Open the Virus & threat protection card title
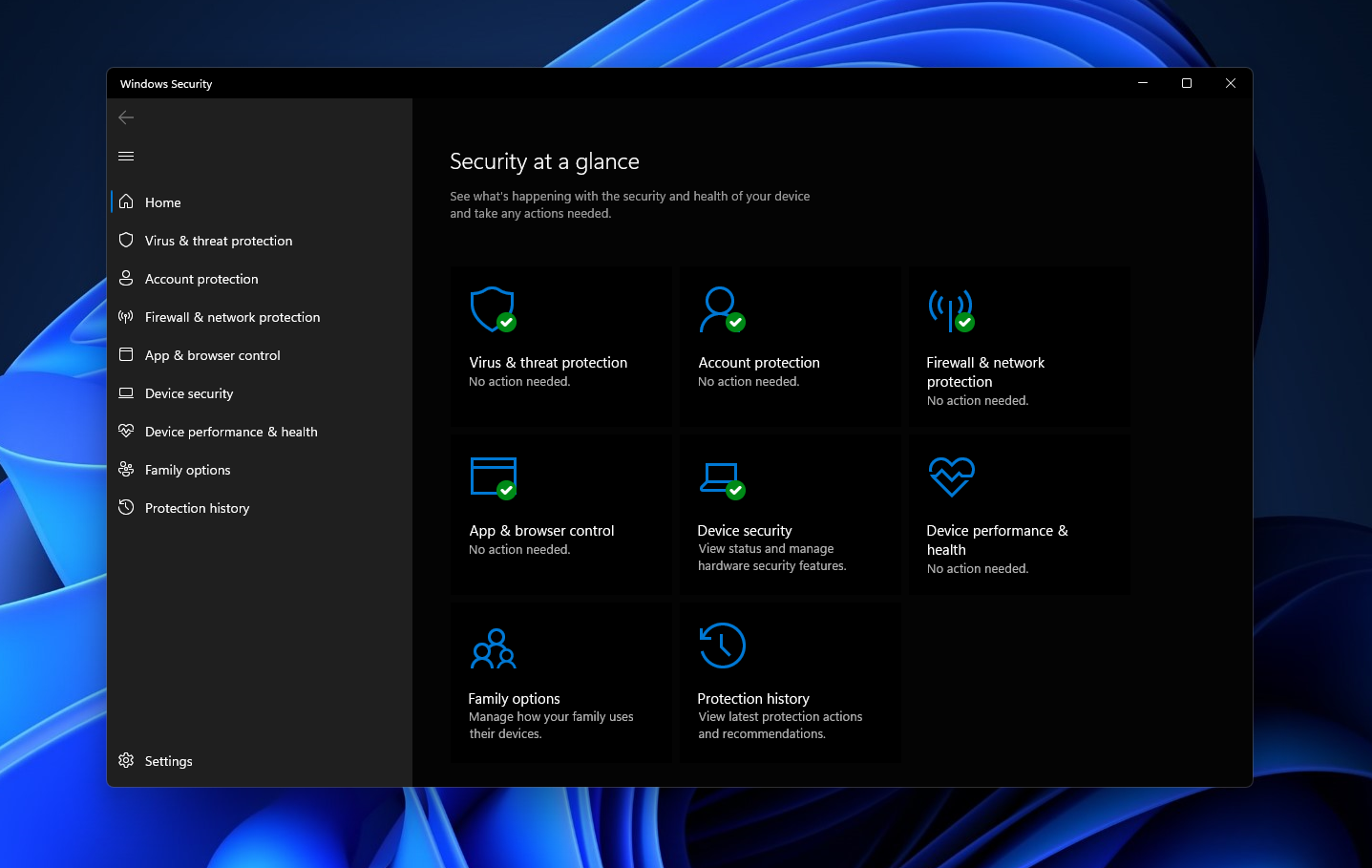 tap(548, 363)
